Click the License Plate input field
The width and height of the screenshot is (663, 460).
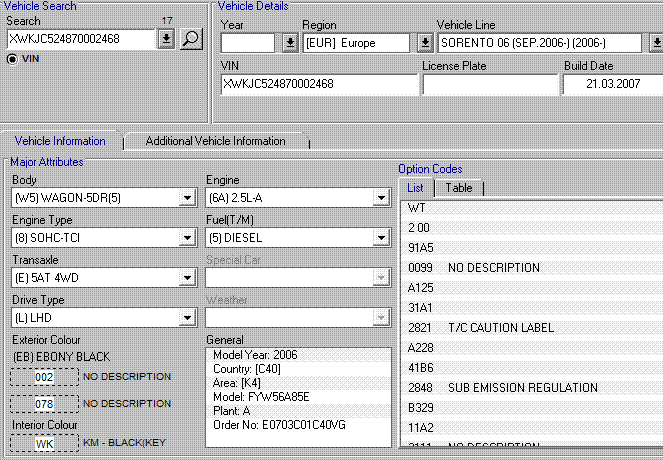tap(489, 85)
